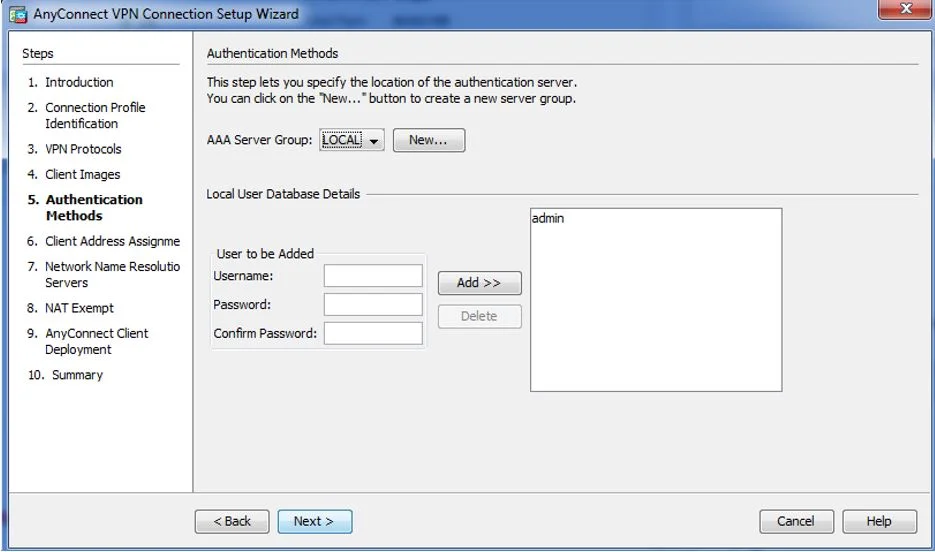Select step 10 Summary

(66, 375)
